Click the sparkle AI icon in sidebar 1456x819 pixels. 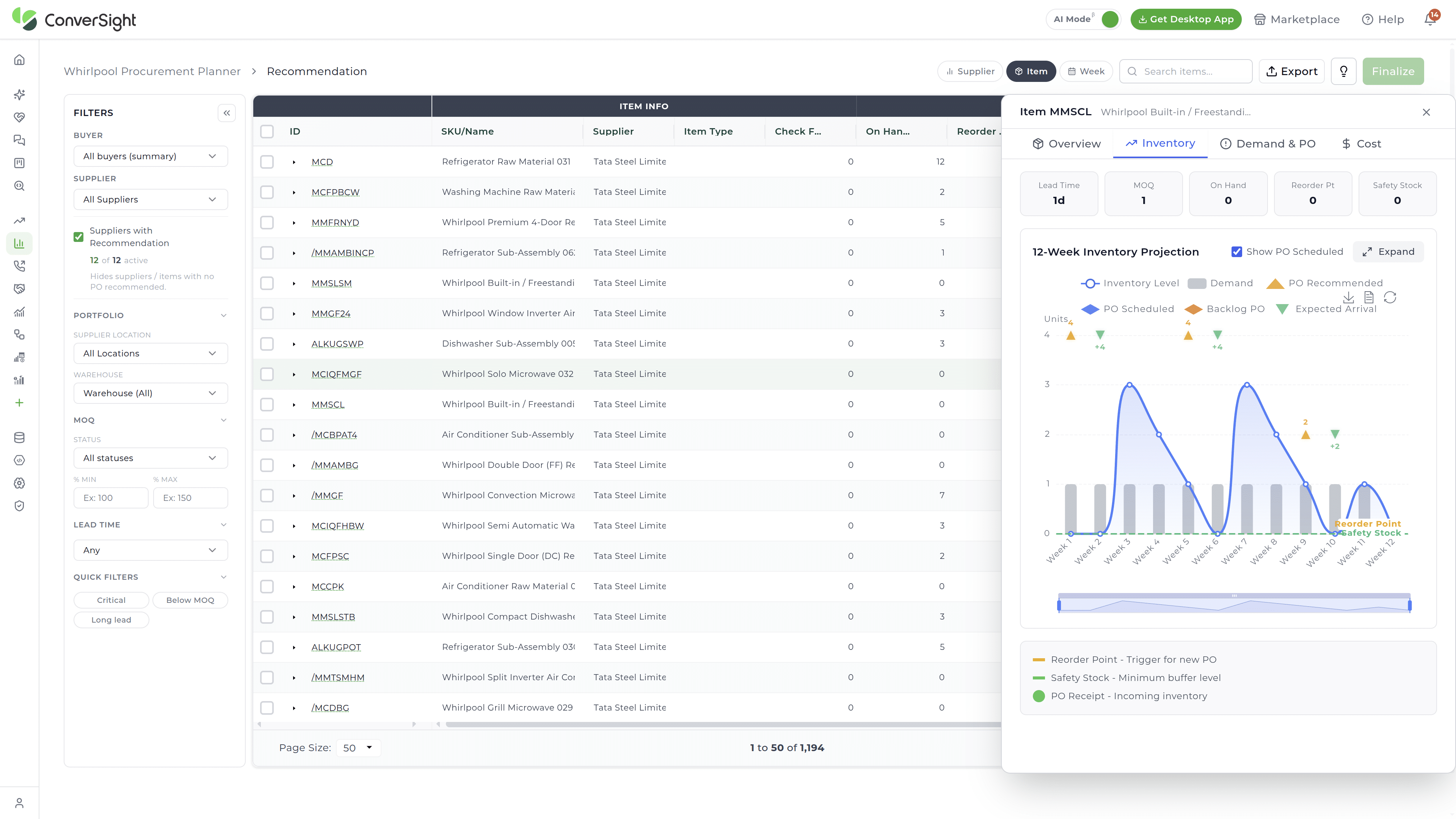19,94
